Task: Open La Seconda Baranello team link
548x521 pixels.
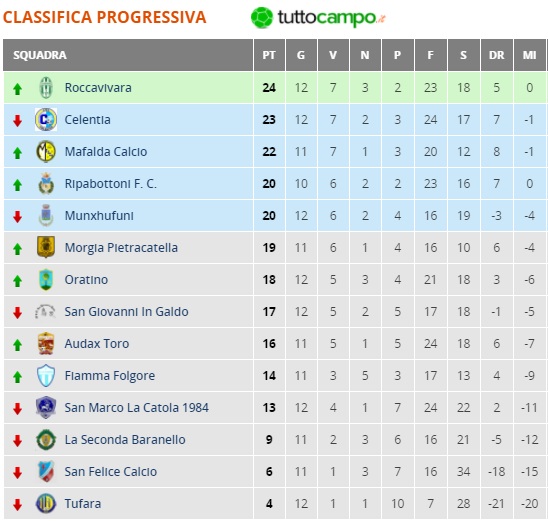Action: point(125,440)
